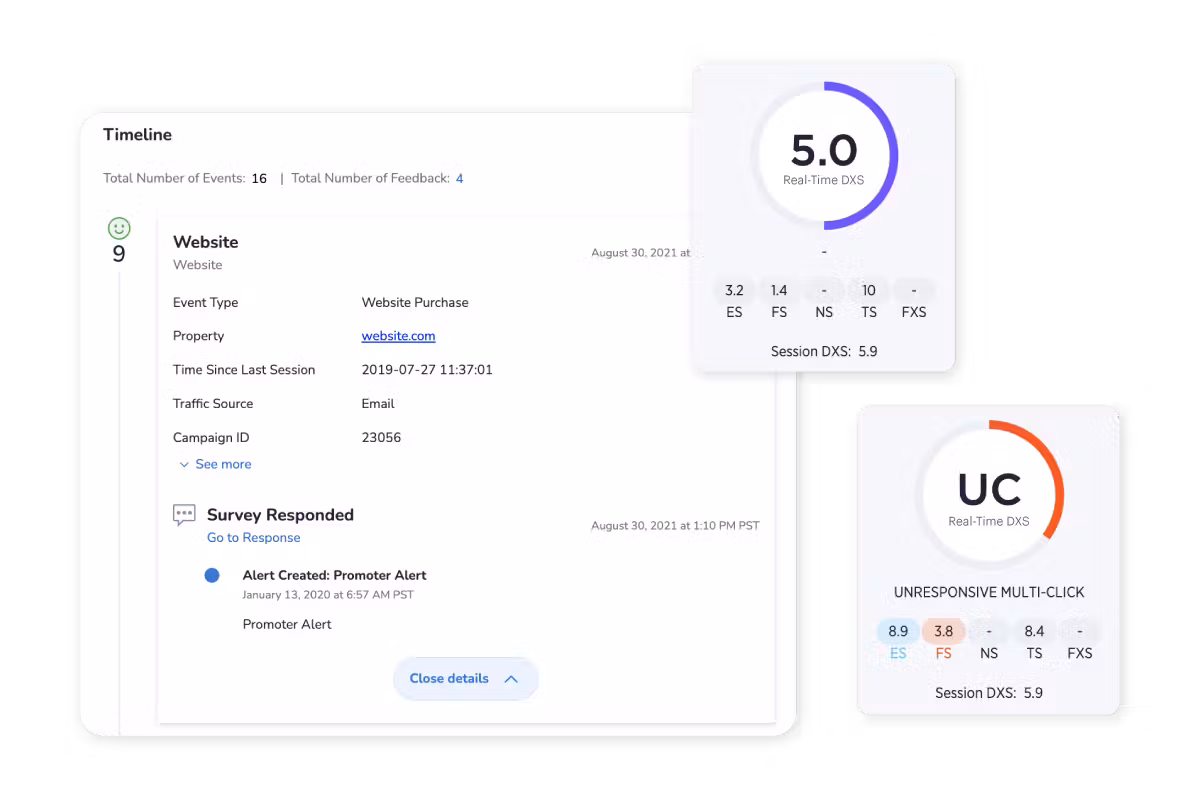Click the blue Promoter Alert dot marker
The width and height of the screenshot is (1200, 800).
[212, 575]
